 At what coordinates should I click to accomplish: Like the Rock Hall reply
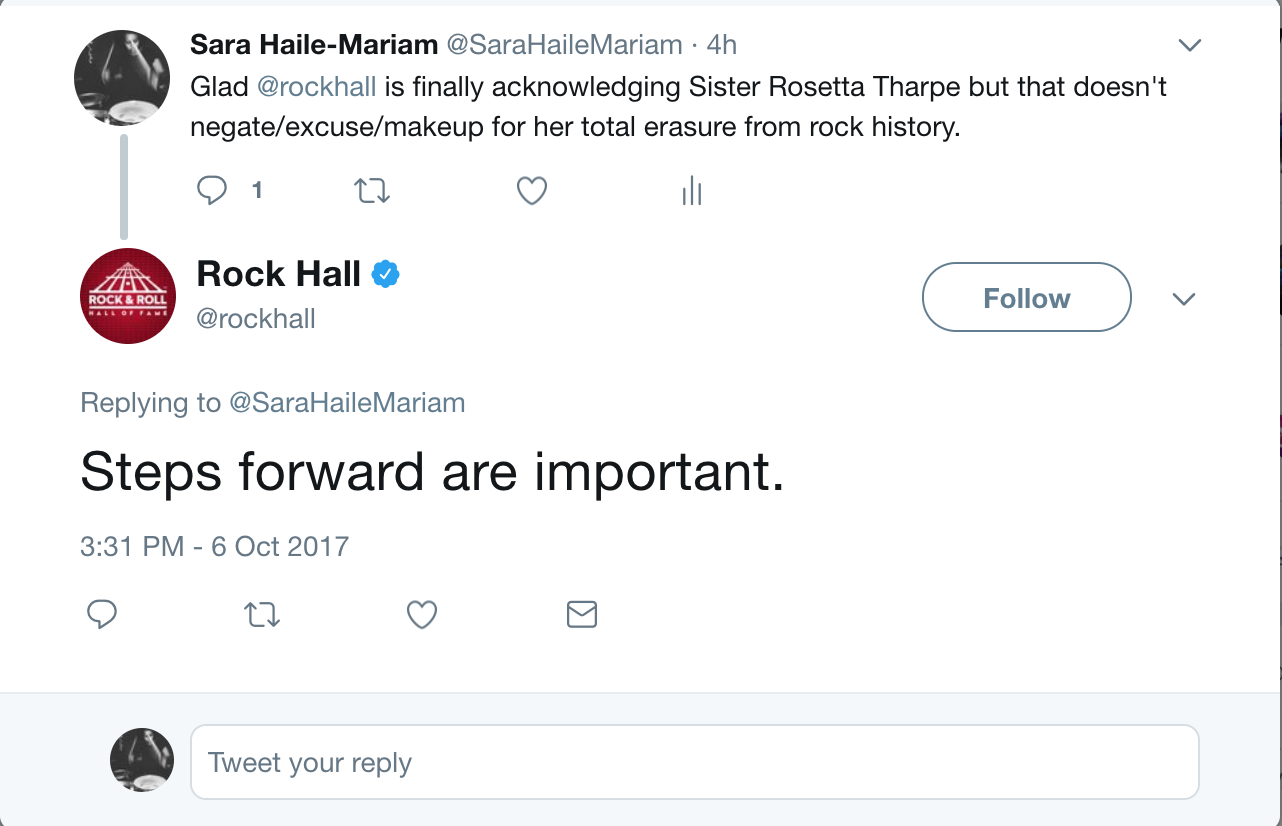pos(422,614)
